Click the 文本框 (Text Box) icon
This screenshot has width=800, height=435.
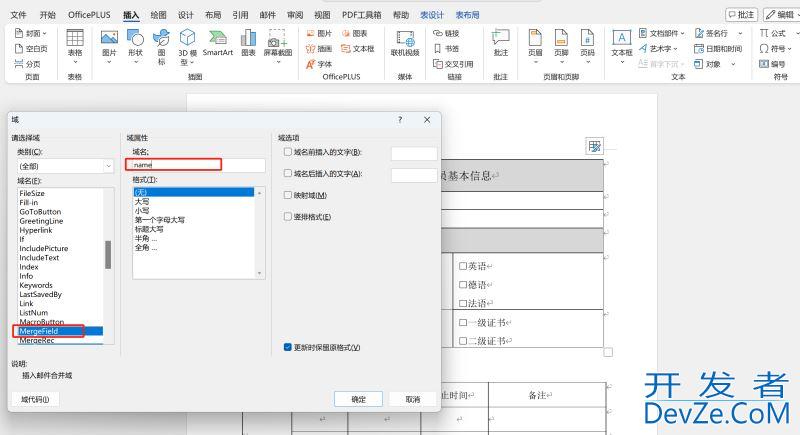(x=622, y=40)
